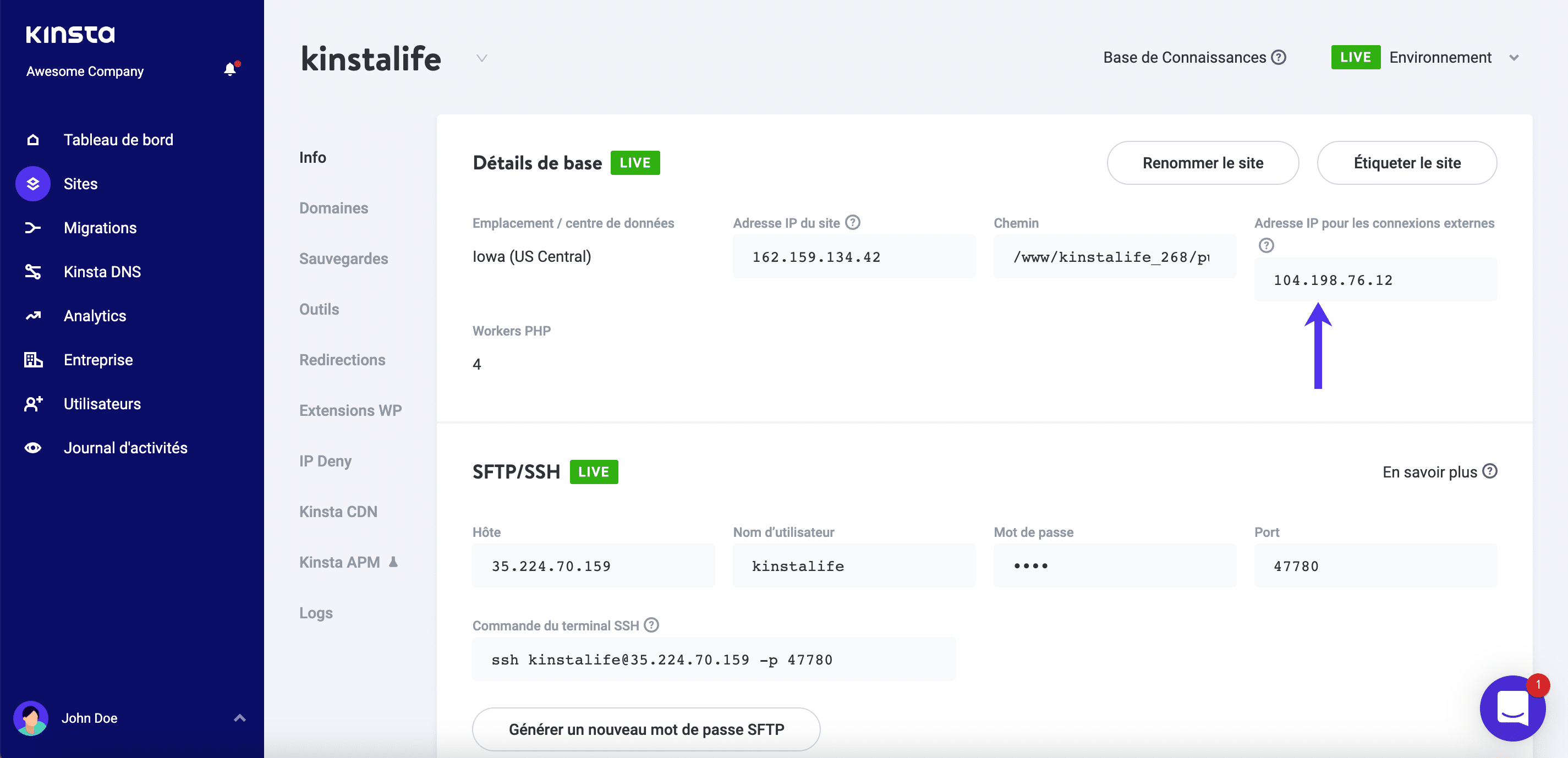
Task: Select the Info tab
Action: click(x=313, y=157)
